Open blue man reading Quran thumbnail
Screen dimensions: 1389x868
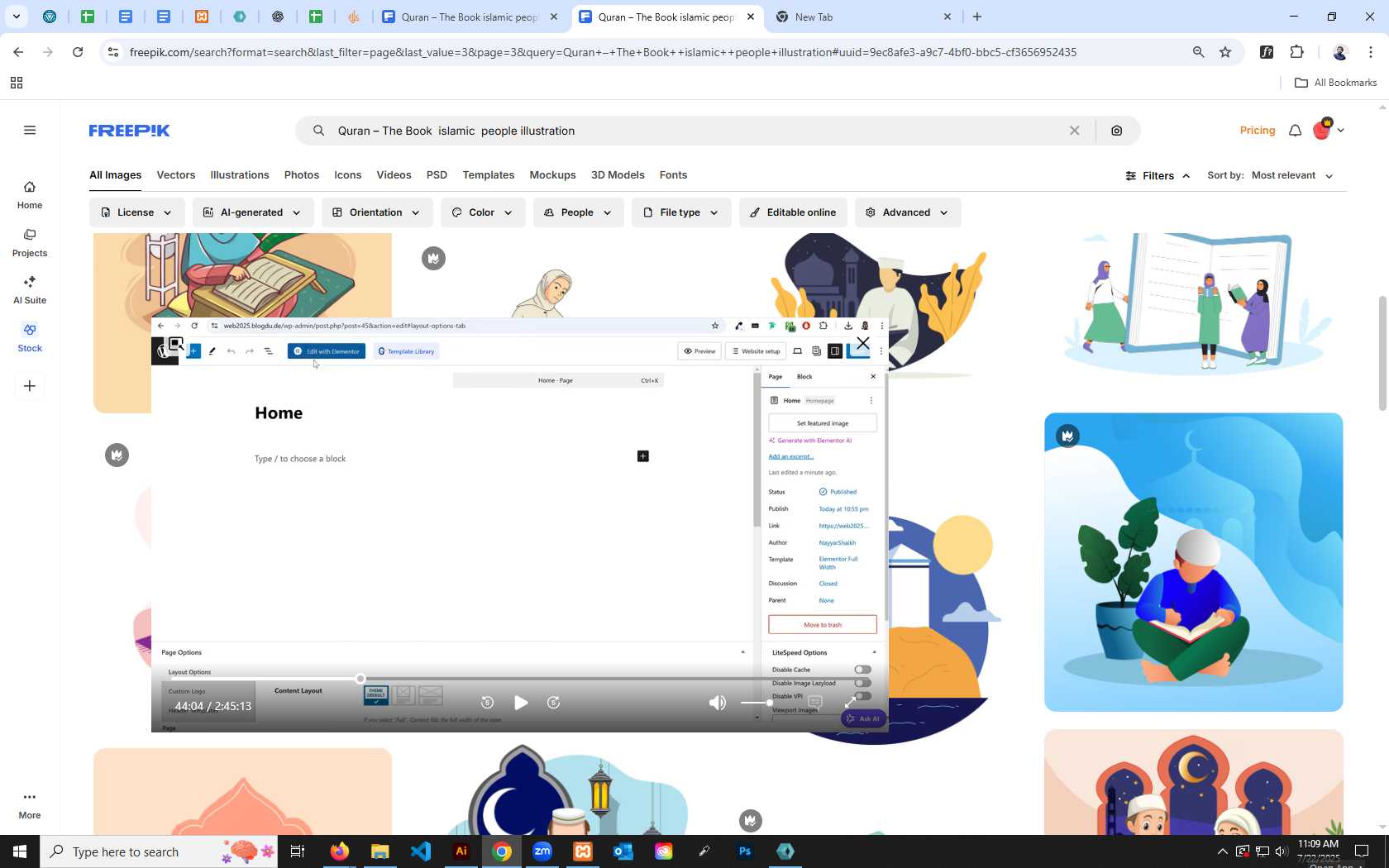click(1193, 562)
